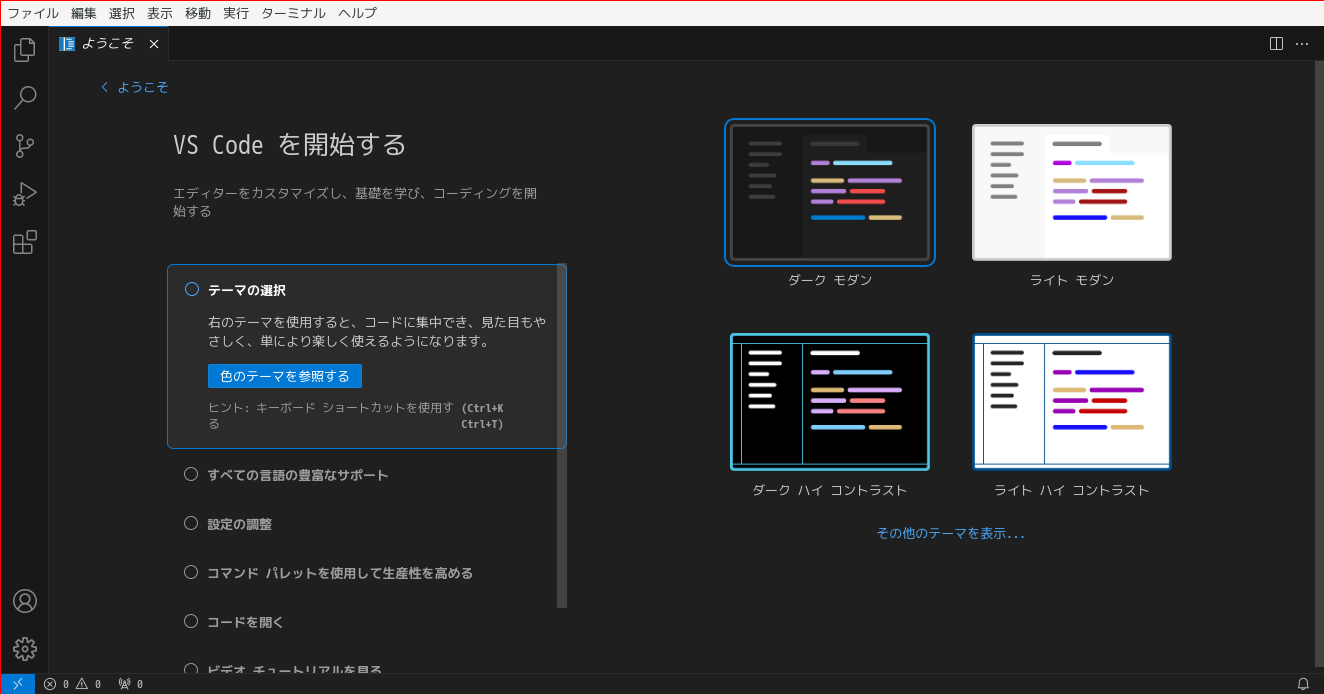Image resolution: width=1324 pixels, height=694 pixels.
Task: Click the 色のテーマを参照する button
Action: tap(285, 376)
